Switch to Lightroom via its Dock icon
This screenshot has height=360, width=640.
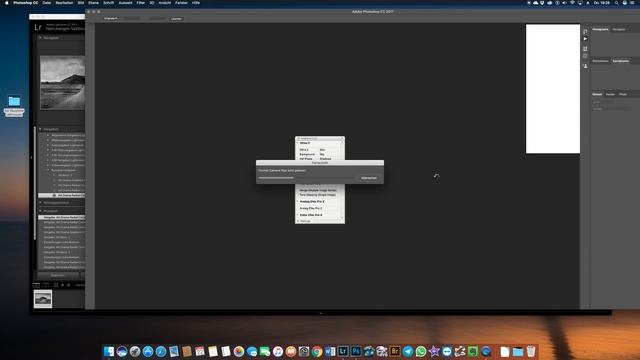[x=343, y=351]
